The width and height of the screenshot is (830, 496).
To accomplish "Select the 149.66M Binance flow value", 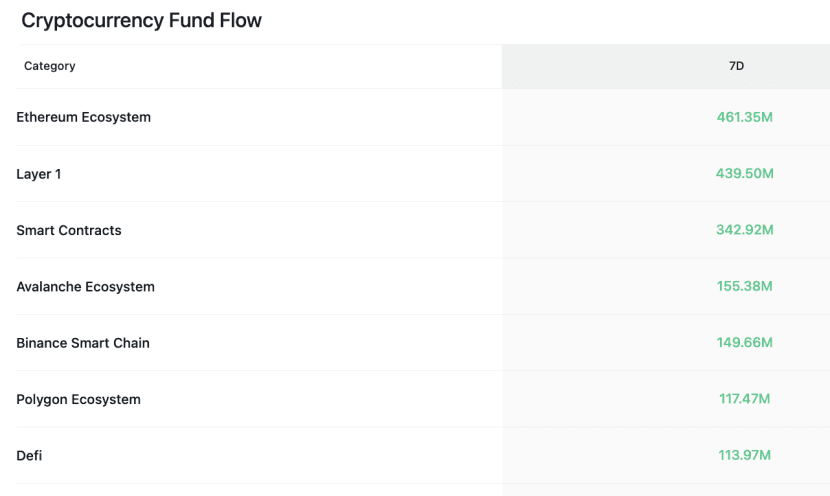I will coord(744,343).
